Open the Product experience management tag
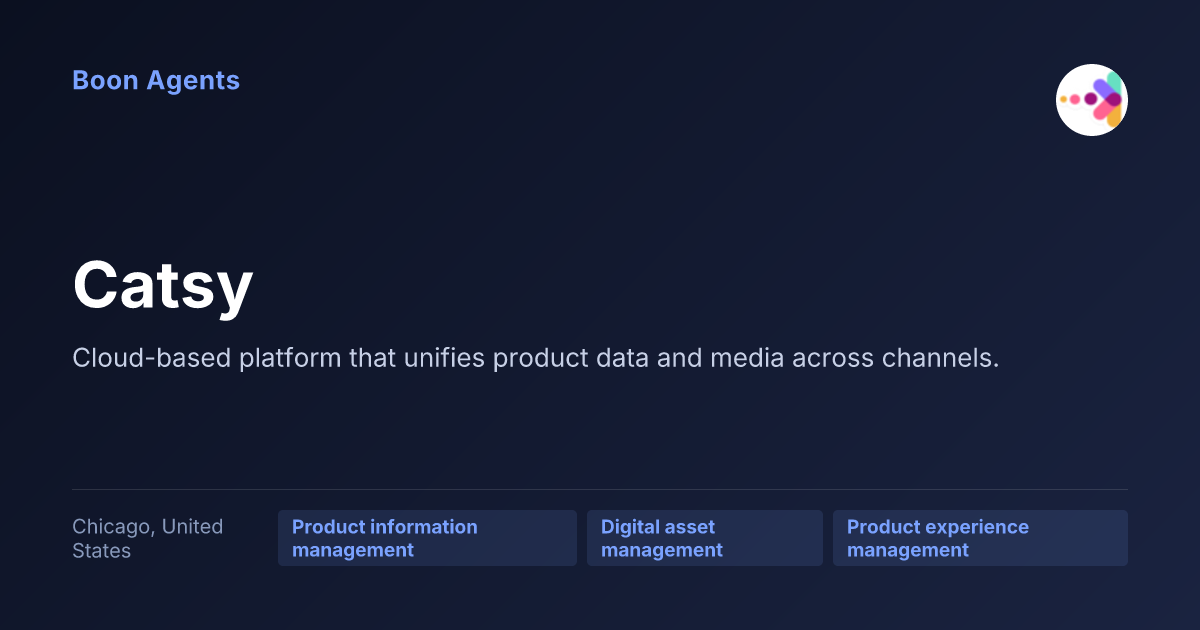 (x=980, y=538)
